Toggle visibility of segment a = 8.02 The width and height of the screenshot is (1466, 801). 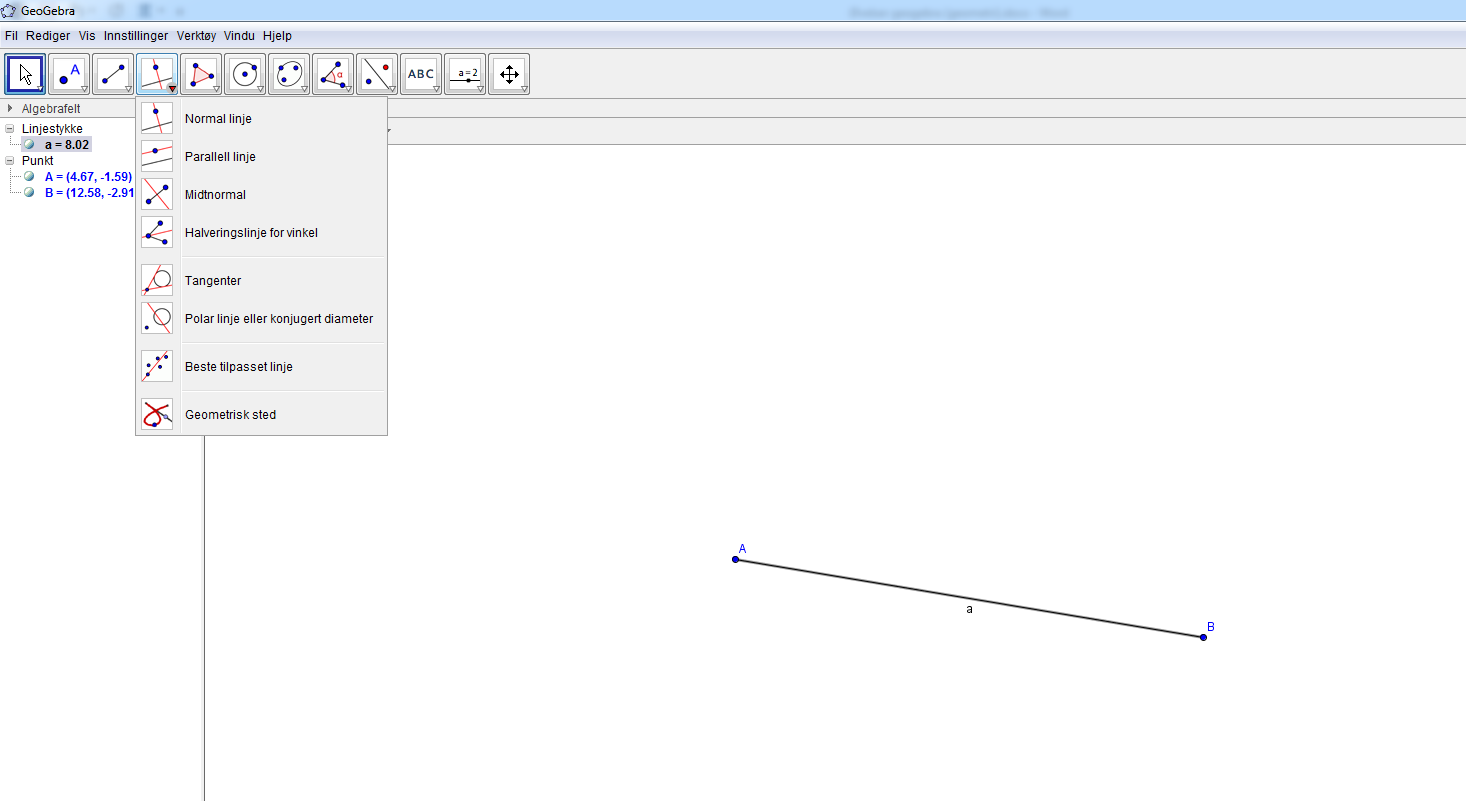pyautogui.click(x=29, y=144)
